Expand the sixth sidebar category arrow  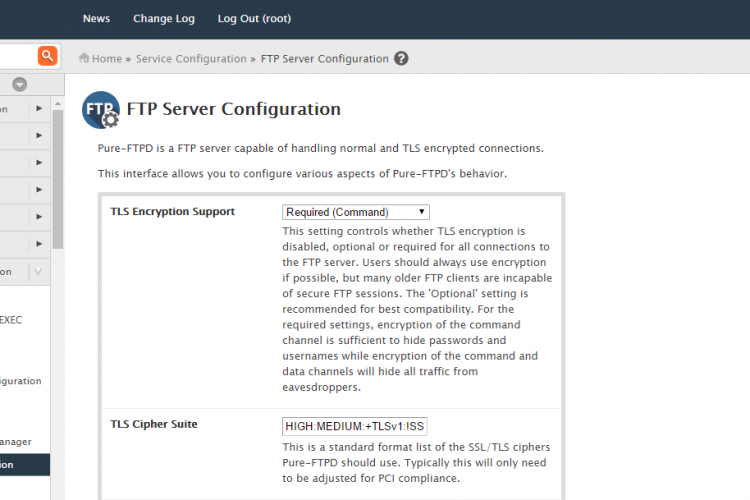(x=39, y=244)
